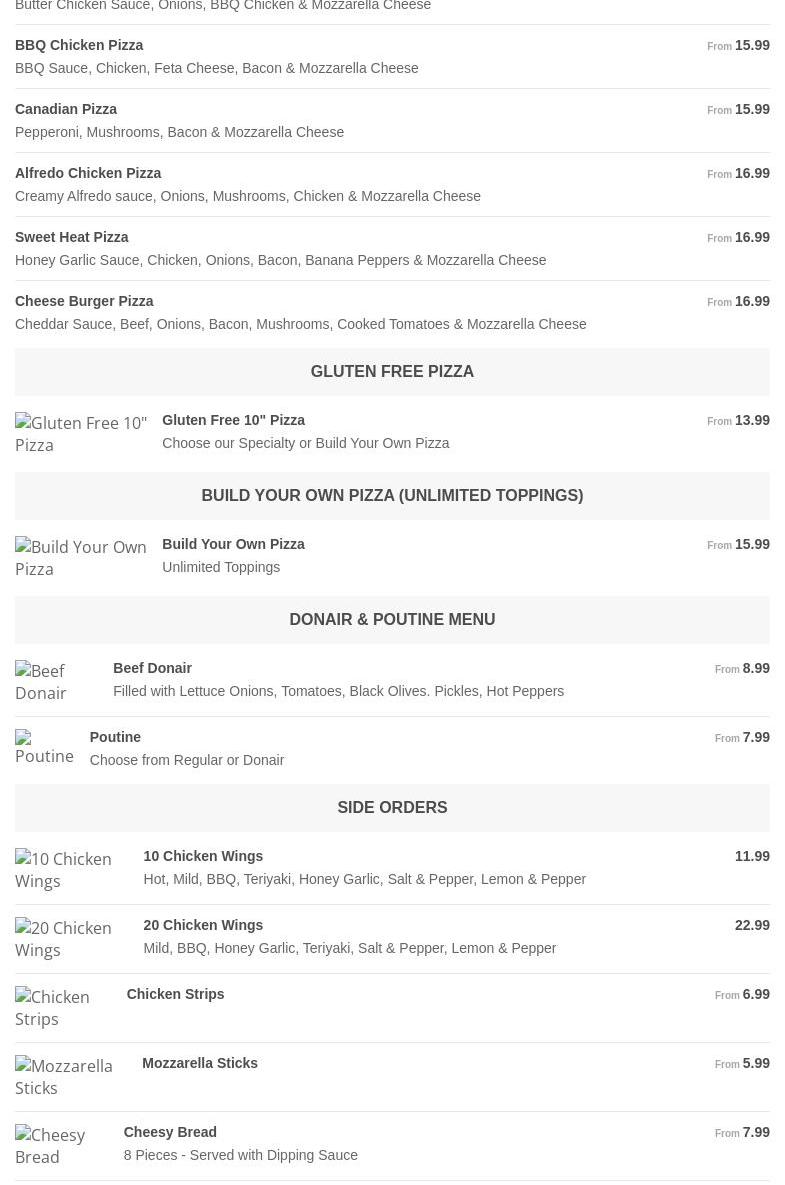Click the Side Orders section heading

[392, 808]
